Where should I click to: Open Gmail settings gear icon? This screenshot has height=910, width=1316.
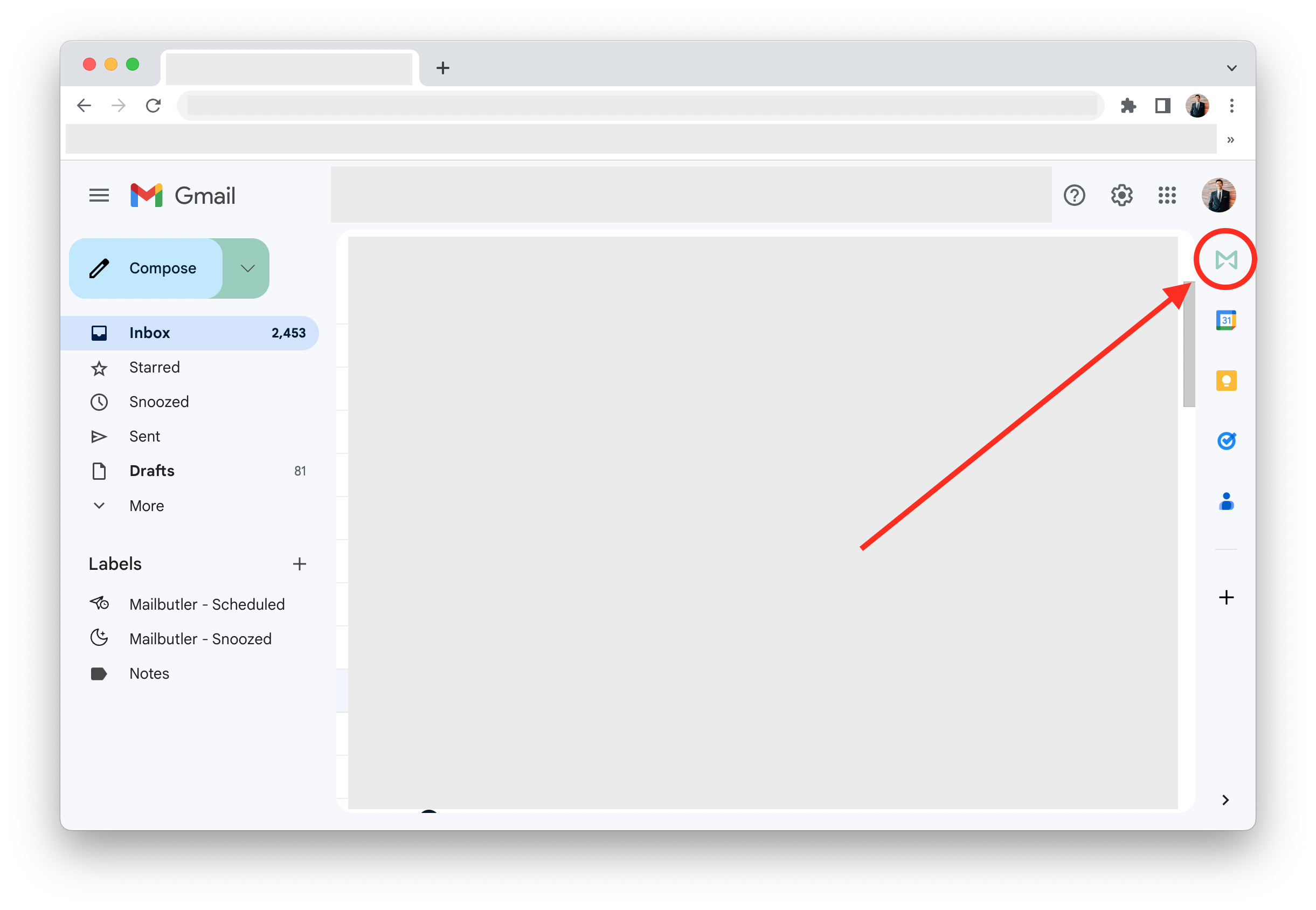pyautogui.click(x=1121, y=195)
